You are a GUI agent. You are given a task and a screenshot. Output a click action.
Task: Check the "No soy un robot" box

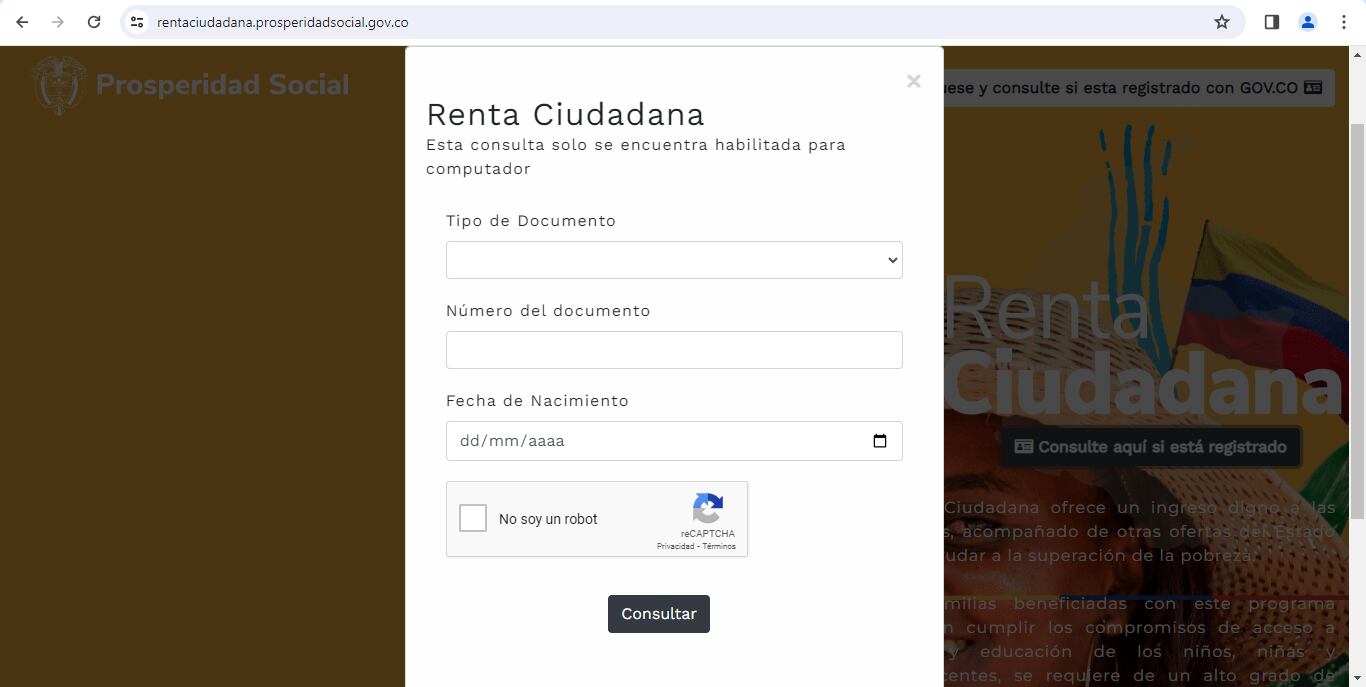tap(473, 518)
